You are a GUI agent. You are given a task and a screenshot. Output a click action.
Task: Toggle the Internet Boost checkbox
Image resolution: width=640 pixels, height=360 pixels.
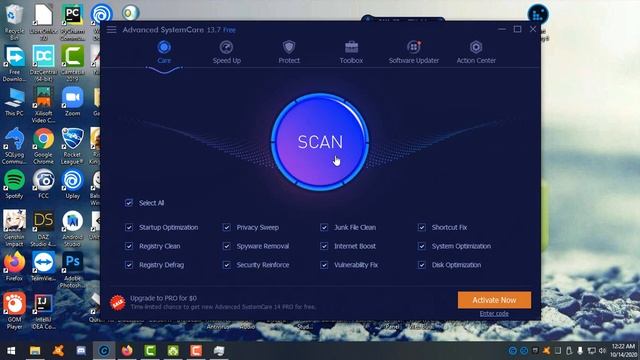324,246
